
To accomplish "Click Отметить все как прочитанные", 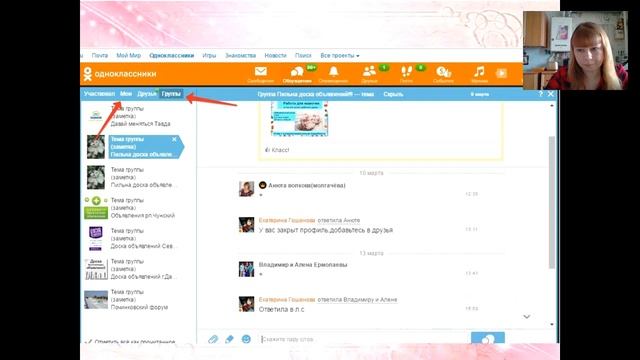I will point(131,341).
